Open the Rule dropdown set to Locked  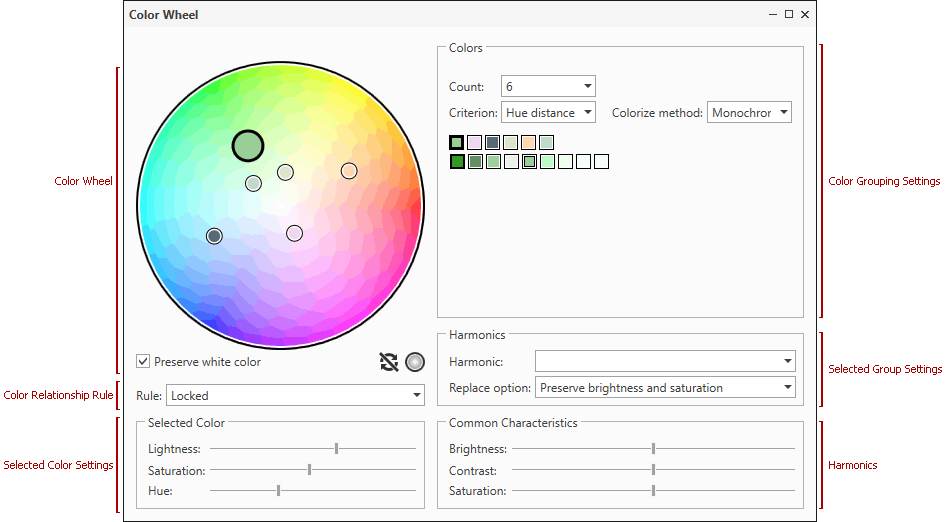point(295,395)
